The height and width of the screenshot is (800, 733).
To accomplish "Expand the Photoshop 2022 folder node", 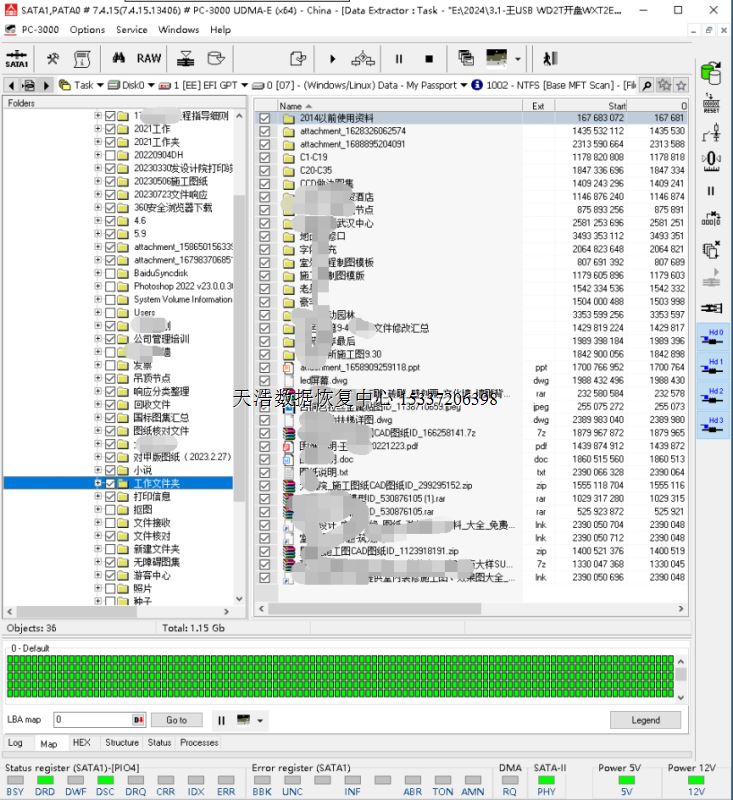I will click(98, 286).
